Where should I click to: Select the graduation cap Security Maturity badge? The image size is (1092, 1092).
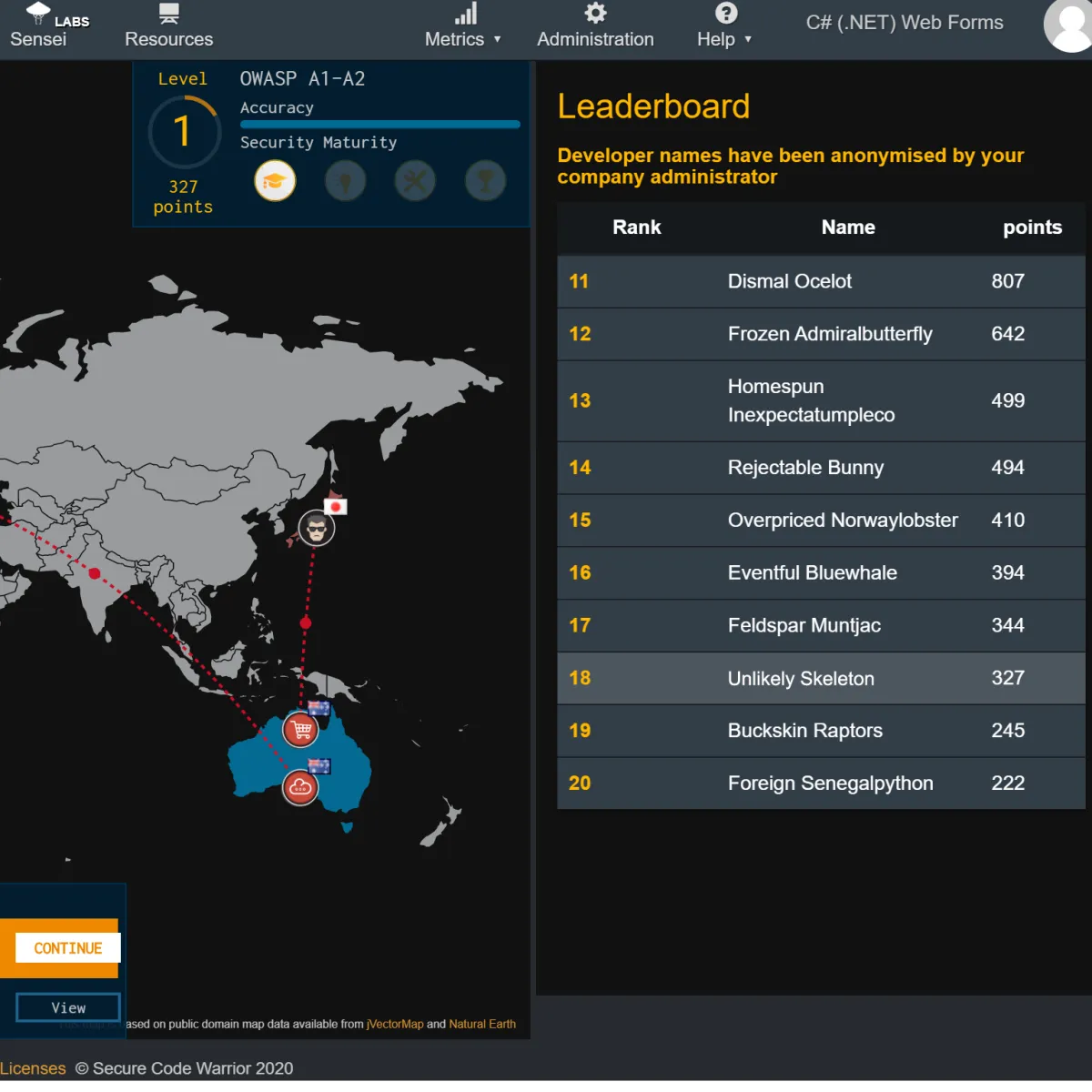(x=275, y=180)
